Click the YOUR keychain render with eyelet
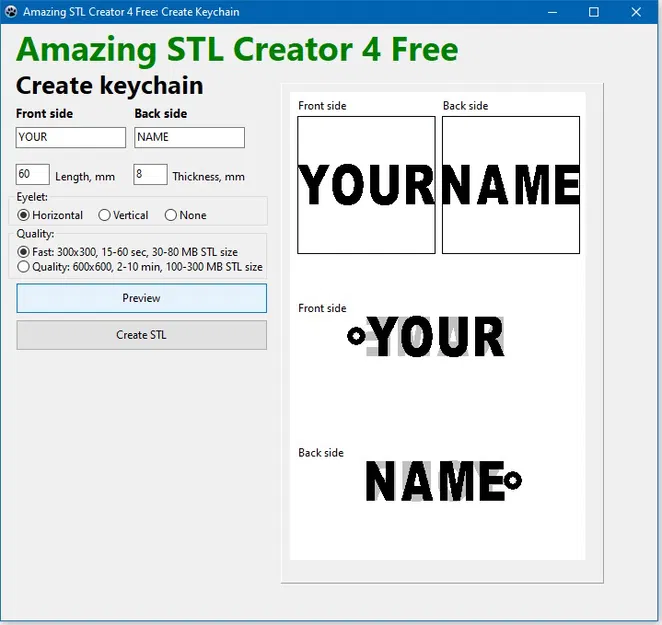This screenshot has height=625, width=662. 426,337
